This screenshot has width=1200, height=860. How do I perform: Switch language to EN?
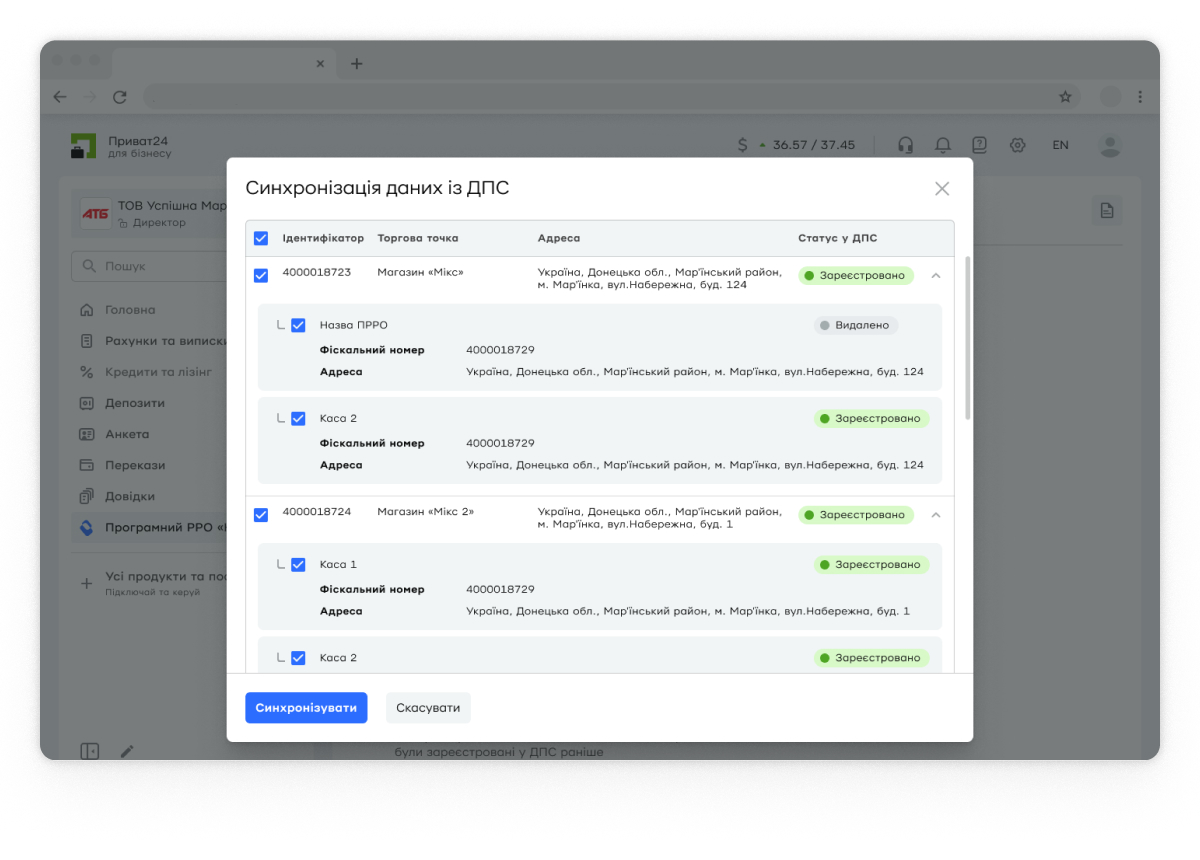pos(1060,145)
